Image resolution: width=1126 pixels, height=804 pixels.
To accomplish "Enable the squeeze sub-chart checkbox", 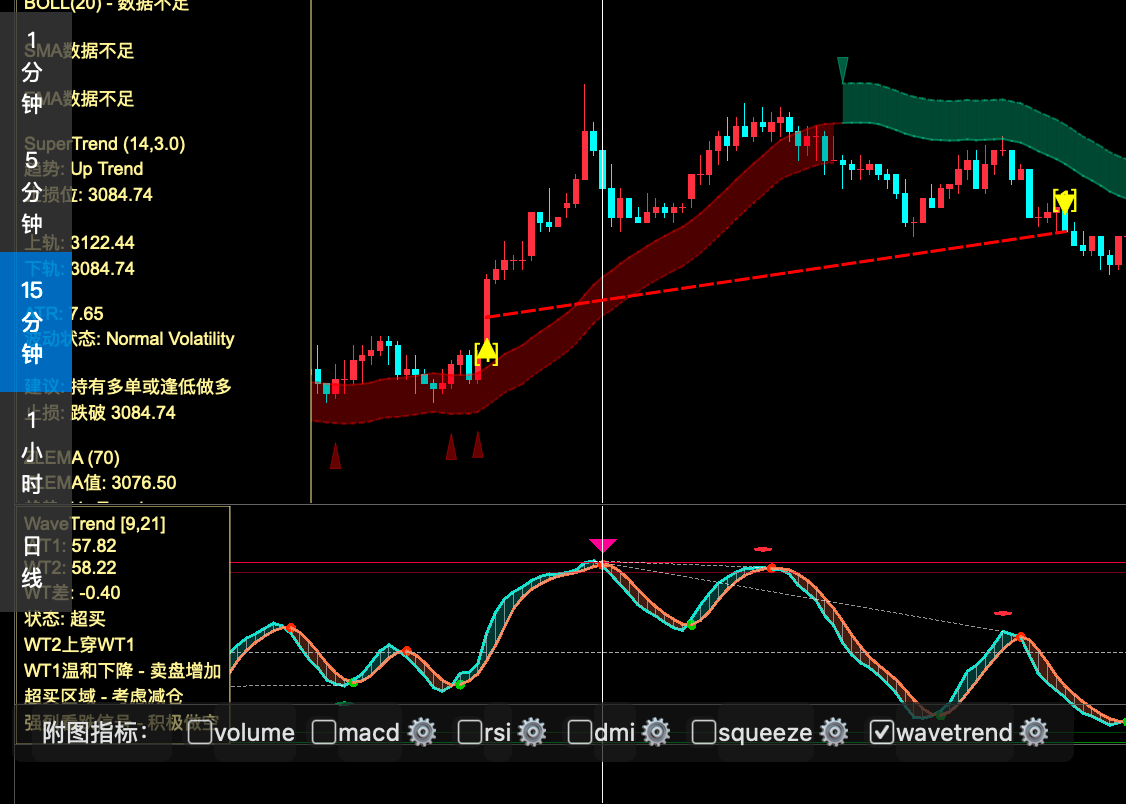I will coord(704,732).
